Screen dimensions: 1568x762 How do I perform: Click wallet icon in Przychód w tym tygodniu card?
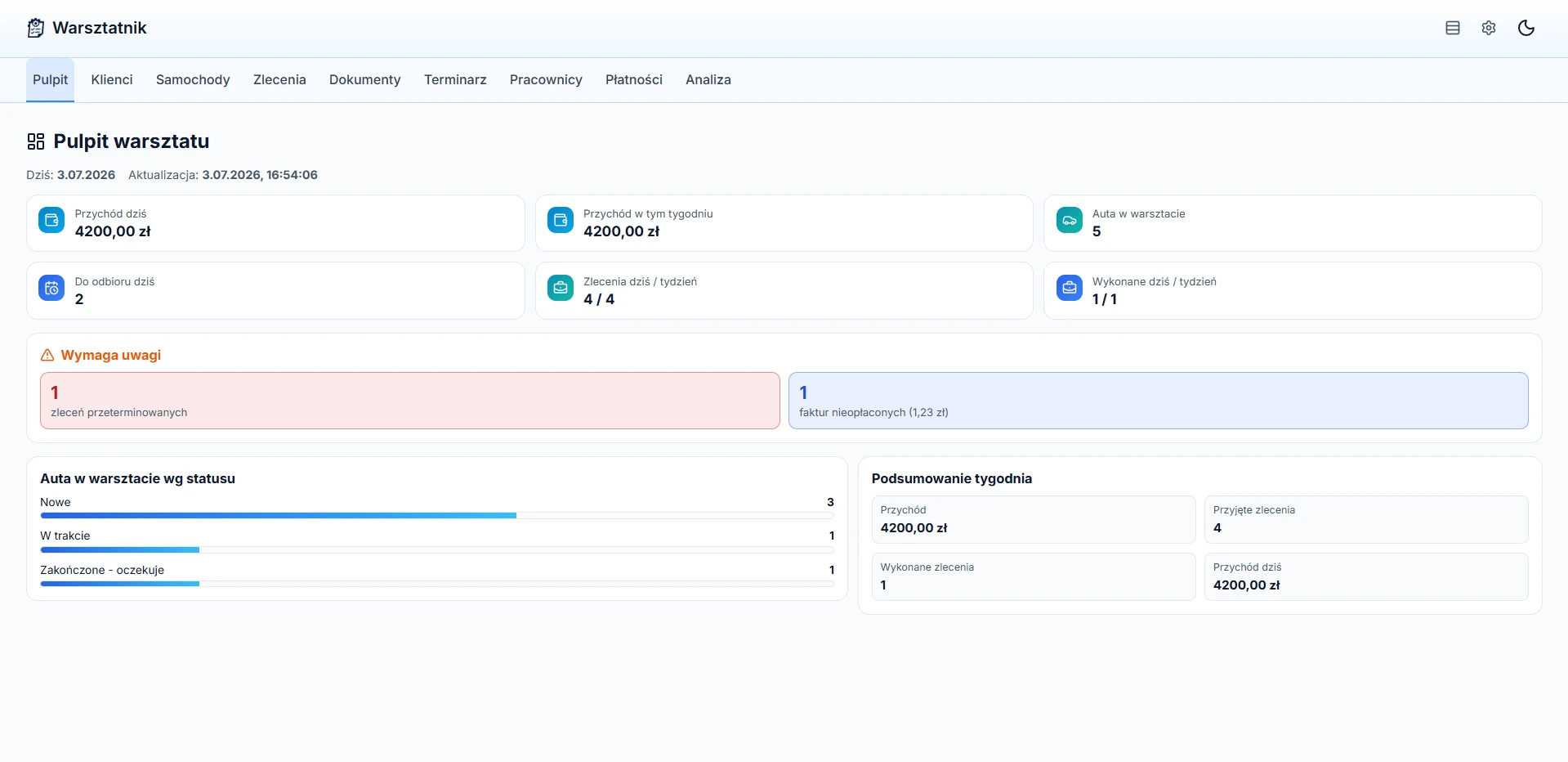coord(561,220)
